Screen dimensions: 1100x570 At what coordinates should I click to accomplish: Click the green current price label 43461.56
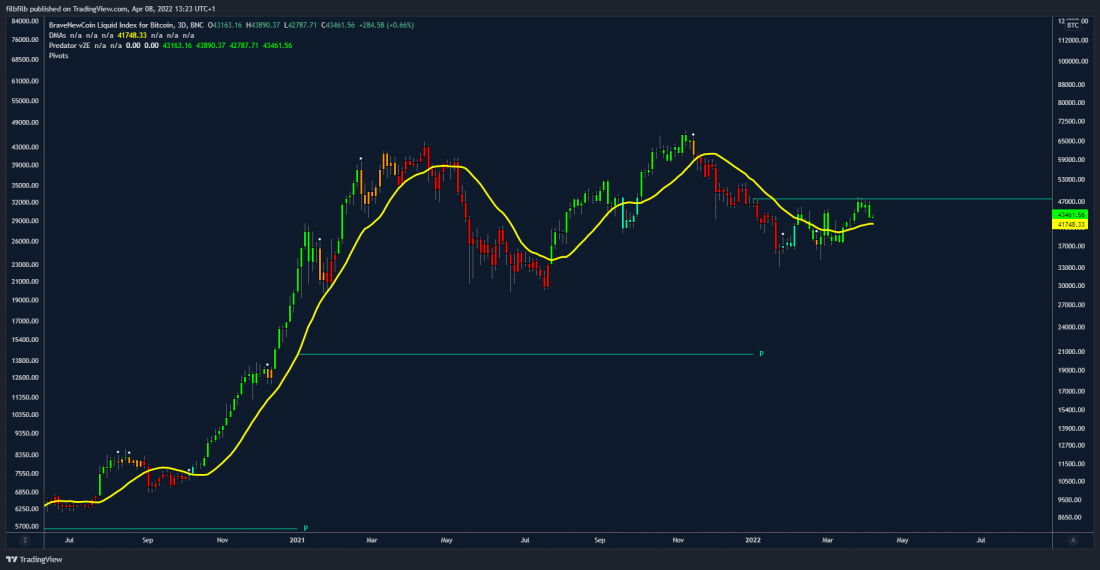point(1073,215)
